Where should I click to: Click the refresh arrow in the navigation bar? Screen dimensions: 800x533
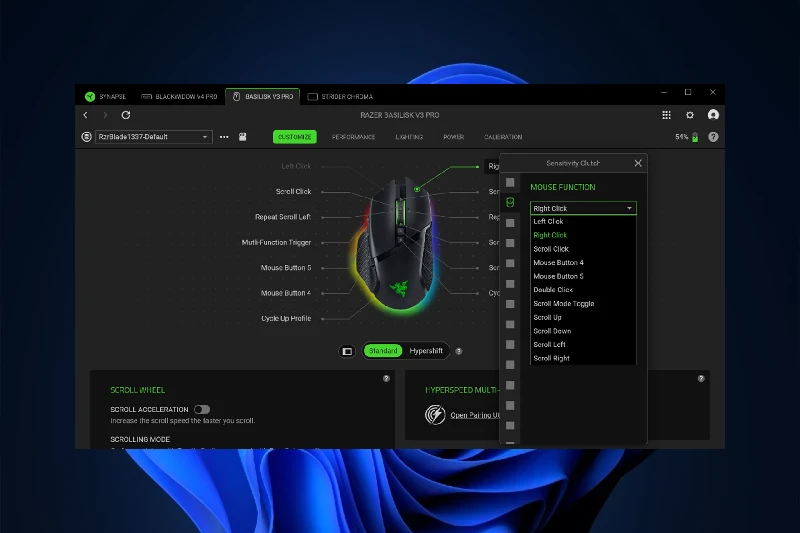pos(126,115)
